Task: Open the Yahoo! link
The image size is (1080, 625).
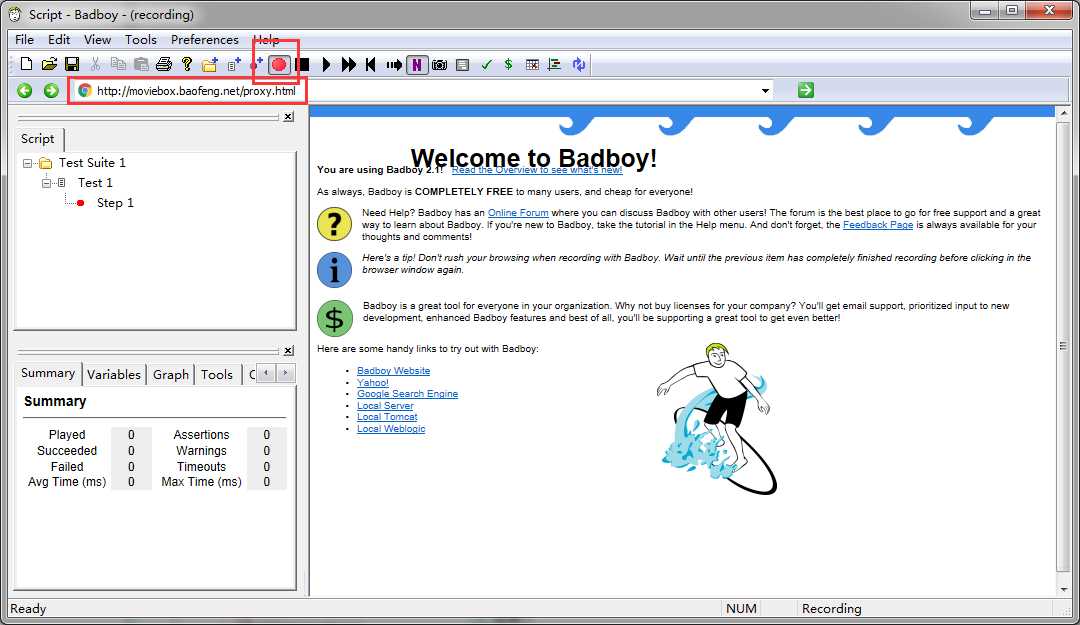Action: (x=373, y=382)
